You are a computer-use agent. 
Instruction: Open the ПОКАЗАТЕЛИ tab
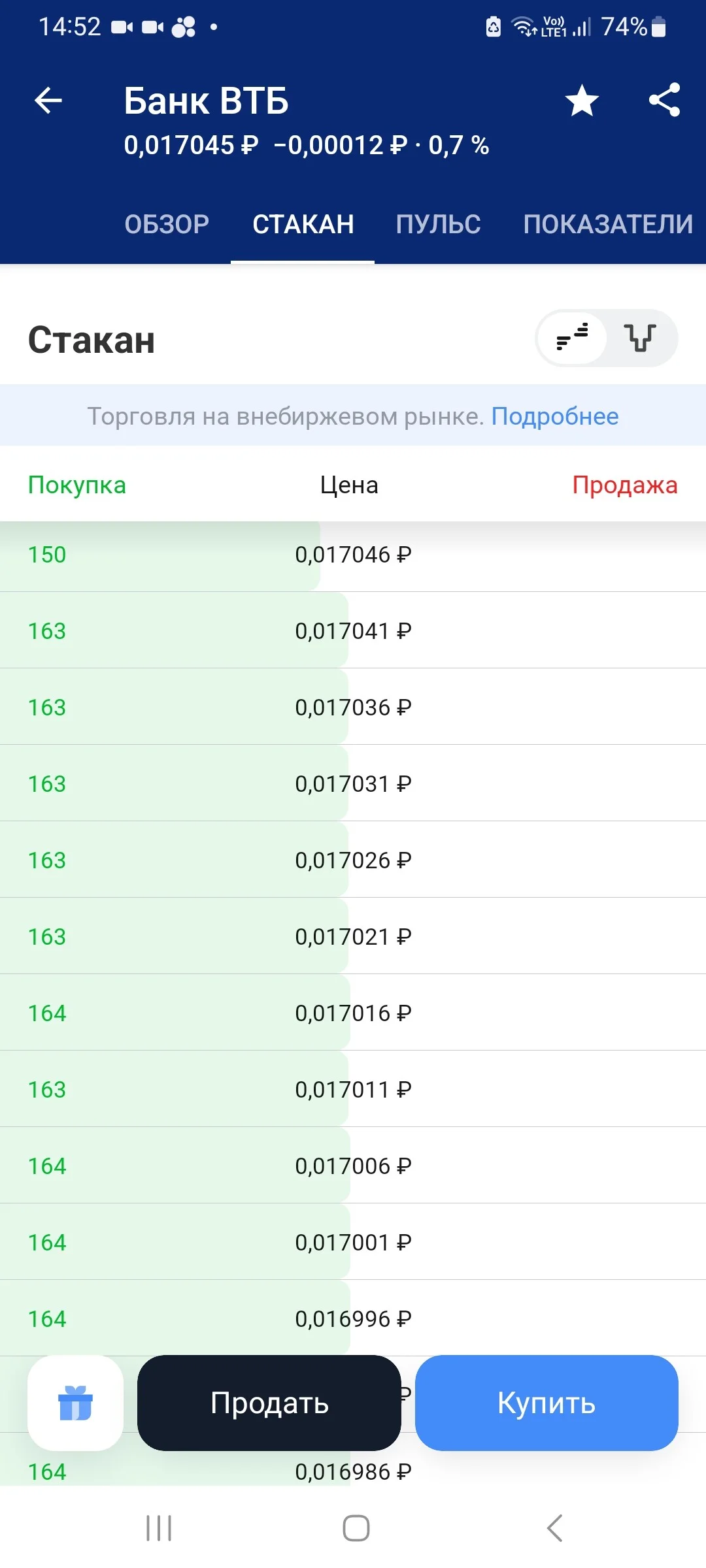click(x=608, y=224)
